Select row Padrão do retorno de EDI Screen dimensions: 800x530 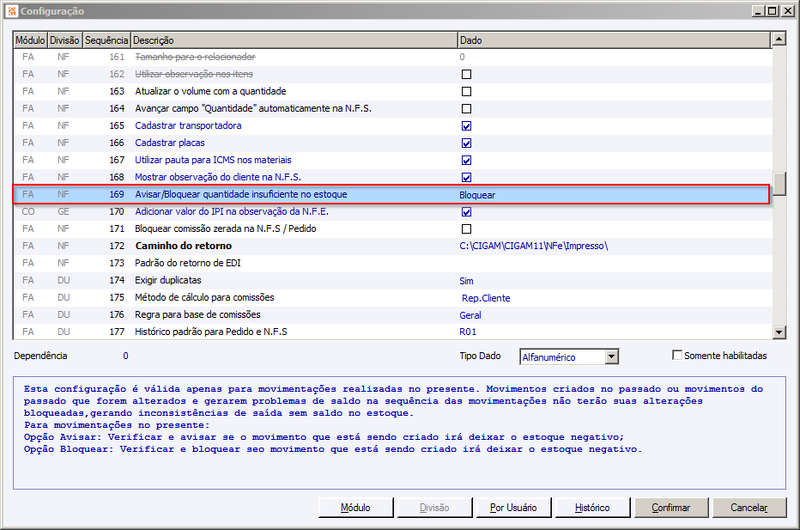point(391,263)
